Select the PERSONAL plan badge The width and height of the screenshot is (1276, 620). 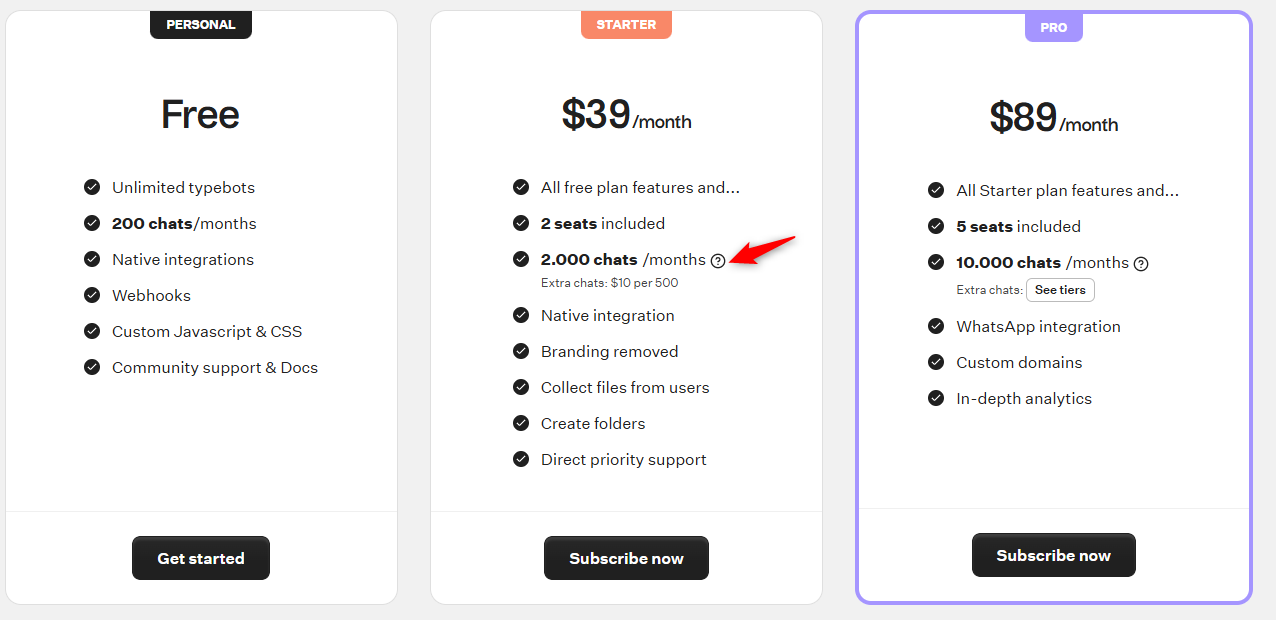click(x=201, y=25)
